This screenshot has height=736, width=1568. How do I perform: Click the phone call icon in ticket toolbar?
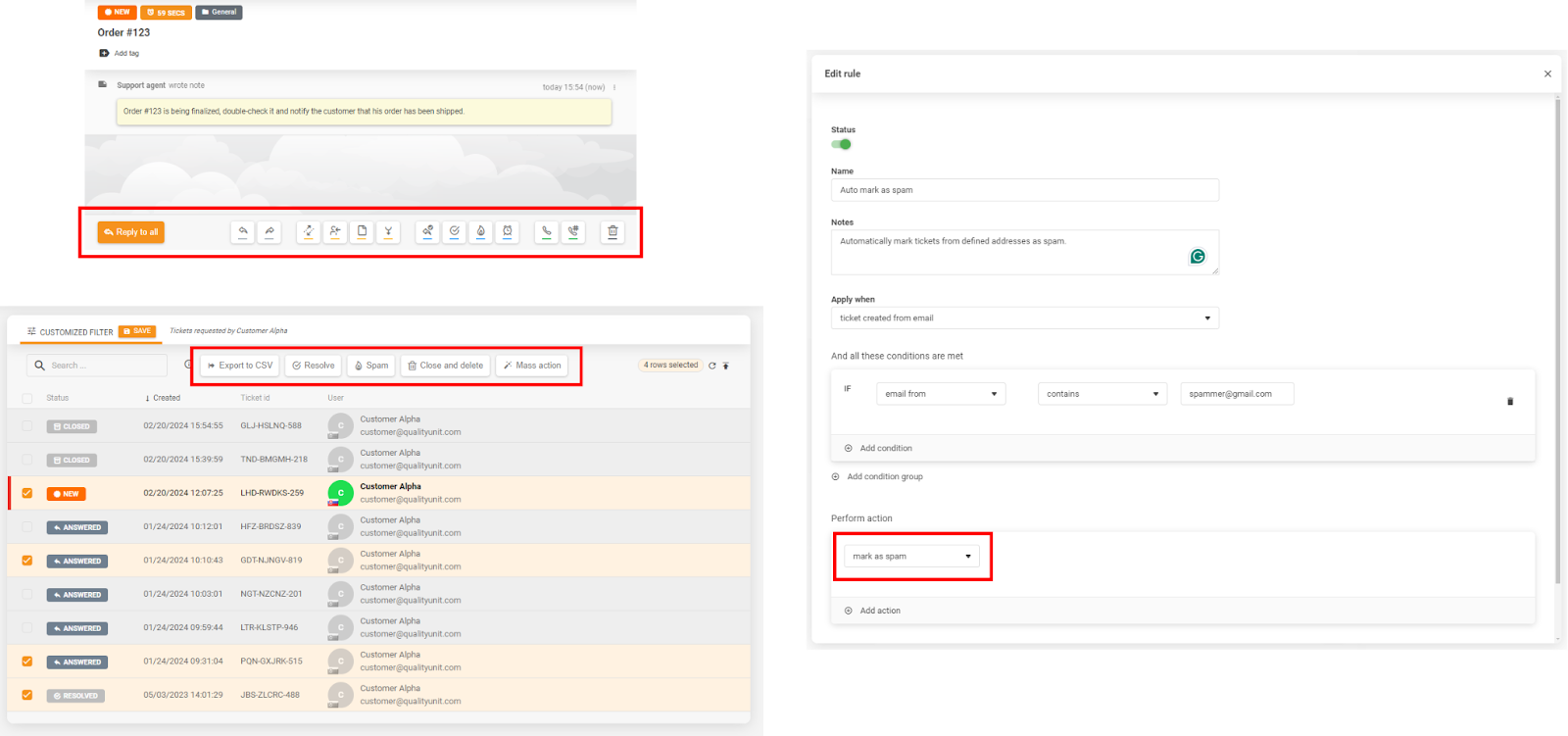click(547, 232)
